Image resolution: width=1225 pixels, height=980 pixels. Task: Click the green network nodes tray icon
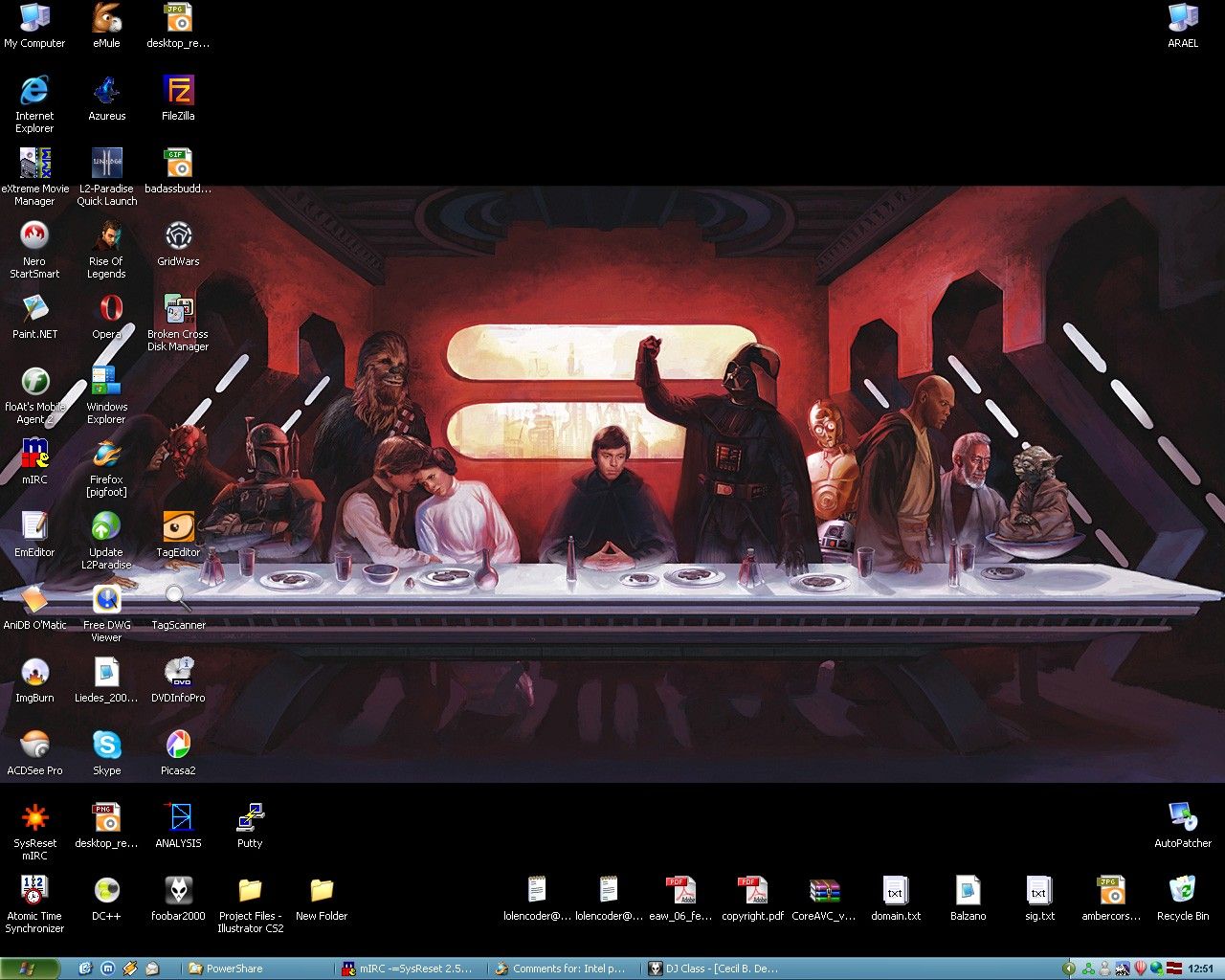point(1088,969)
